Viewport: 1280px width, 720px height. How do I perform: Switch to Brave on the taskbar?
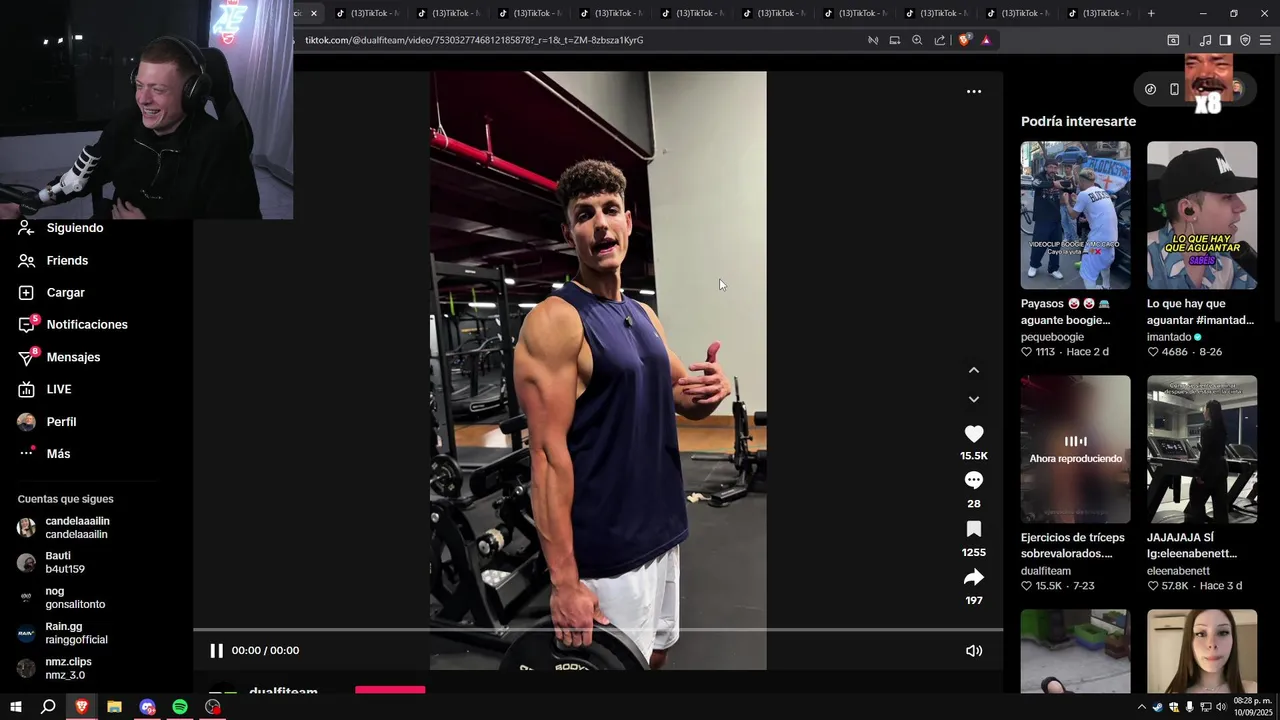(x=81, y=707)
